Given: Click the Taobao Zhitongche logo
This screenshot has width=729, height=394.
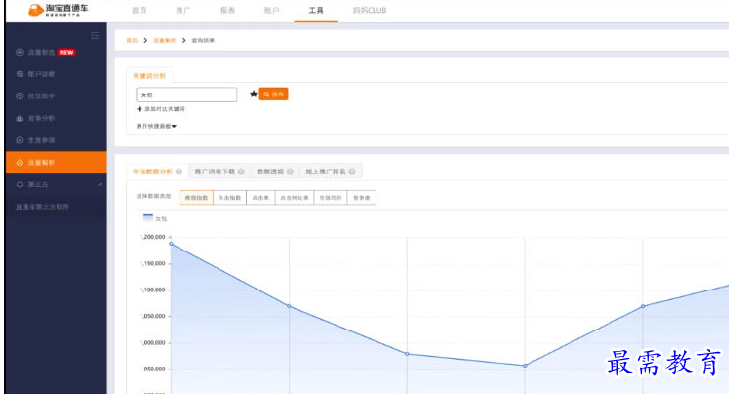Looking at the screenshot, I should tap(58, 10).
